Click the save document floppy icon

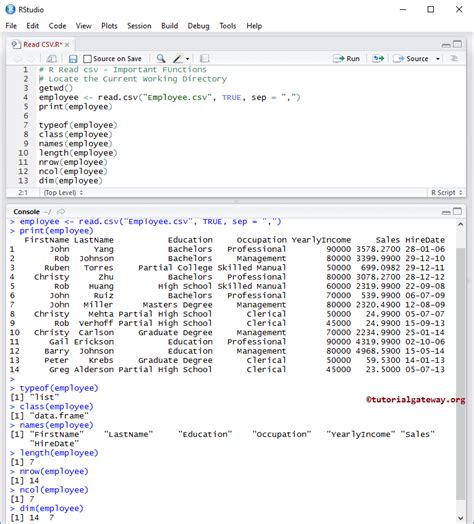coord(73,59)
